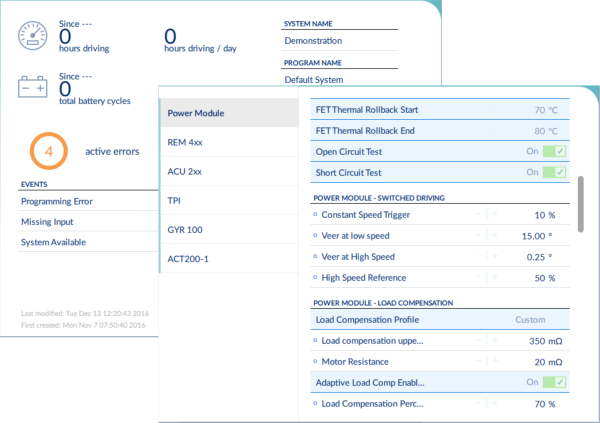Click Power Module - Load Compensation heading
The width and height of the screenshot is (600, 423).
383,303
